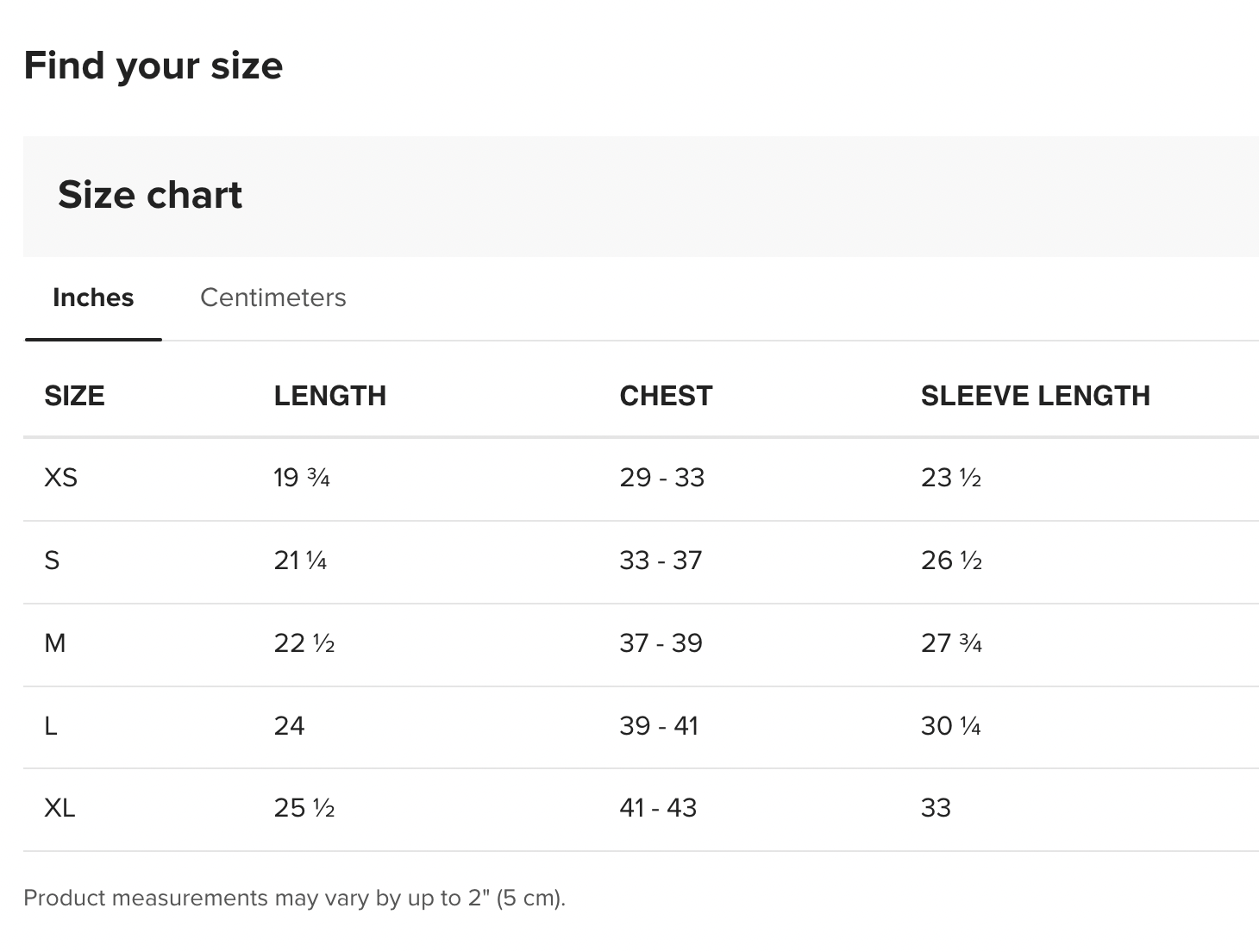The width and height of the screenshot is (1259, 952).
Task: Switch to the Centimeters tab
Action: point(272,297)
